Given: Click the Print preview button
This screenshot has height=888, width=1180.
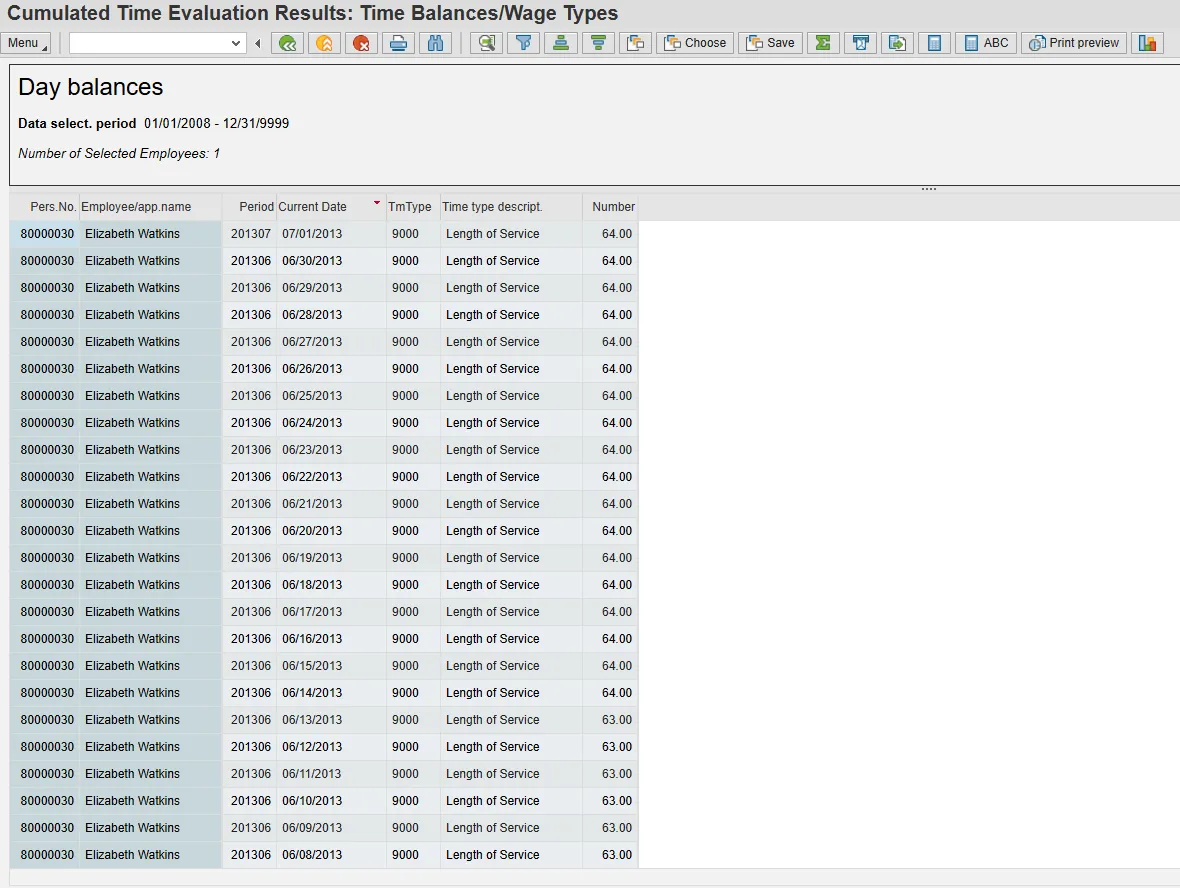Looking at the screenshot, I should pyautogui.click(x=1073, y=43).
